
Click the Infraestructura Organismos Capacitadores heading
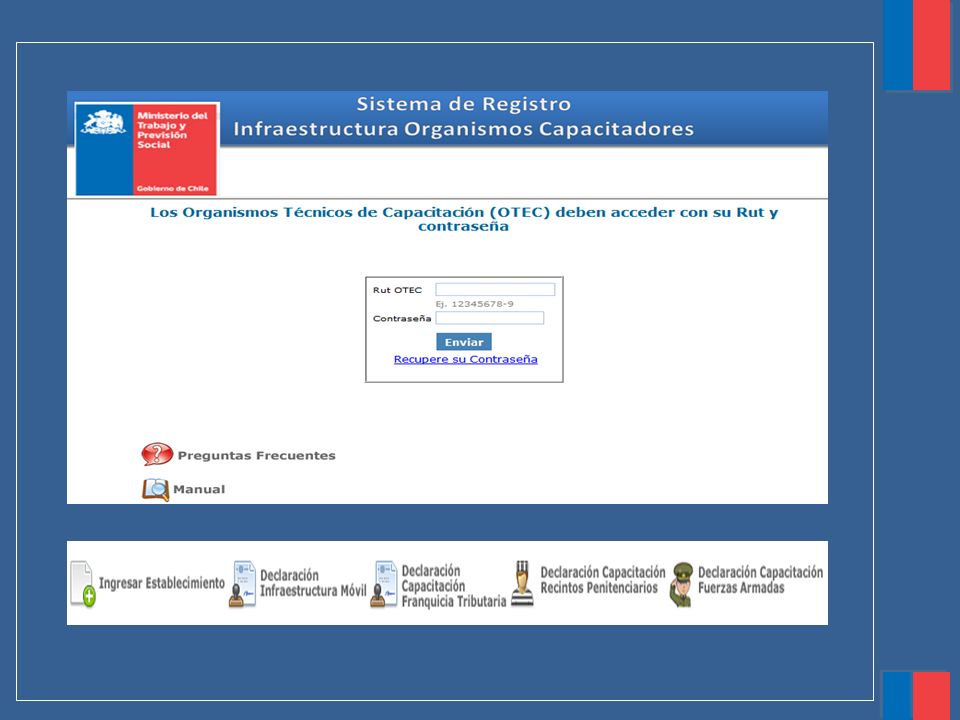463,129
